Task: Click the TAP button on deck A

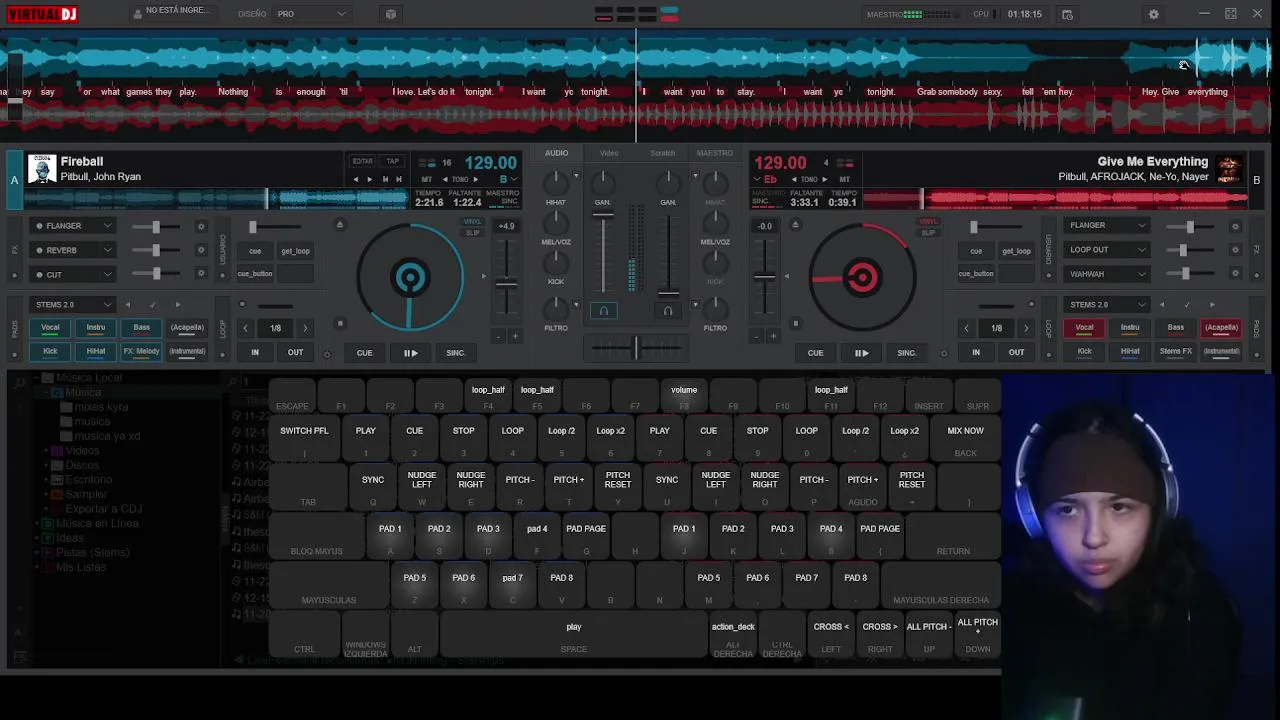Action: 393,161
